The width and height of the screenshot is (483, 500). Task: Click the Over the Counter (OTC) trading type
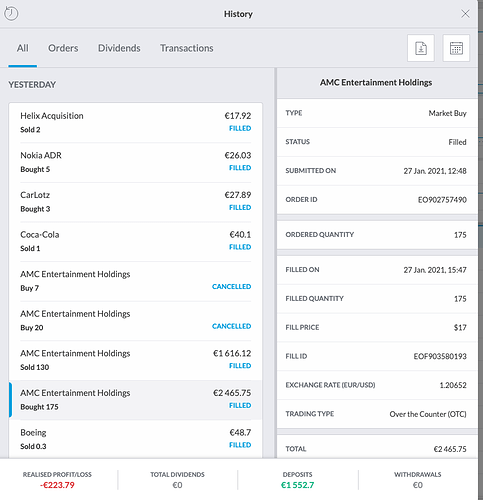(x=428, y=414)
